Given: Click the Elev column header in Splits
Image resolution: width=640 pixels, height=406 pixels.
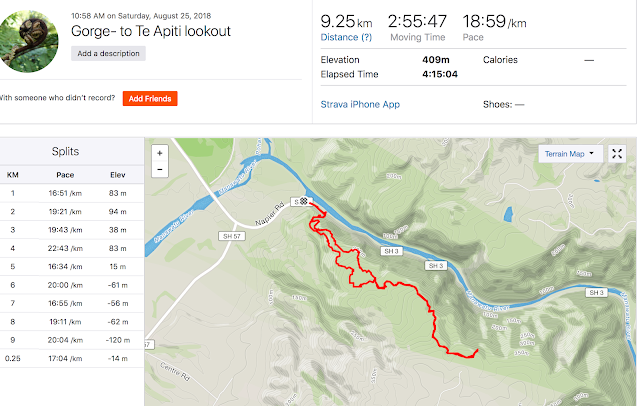Looking at the screenshot, I should tap(118, 174).
